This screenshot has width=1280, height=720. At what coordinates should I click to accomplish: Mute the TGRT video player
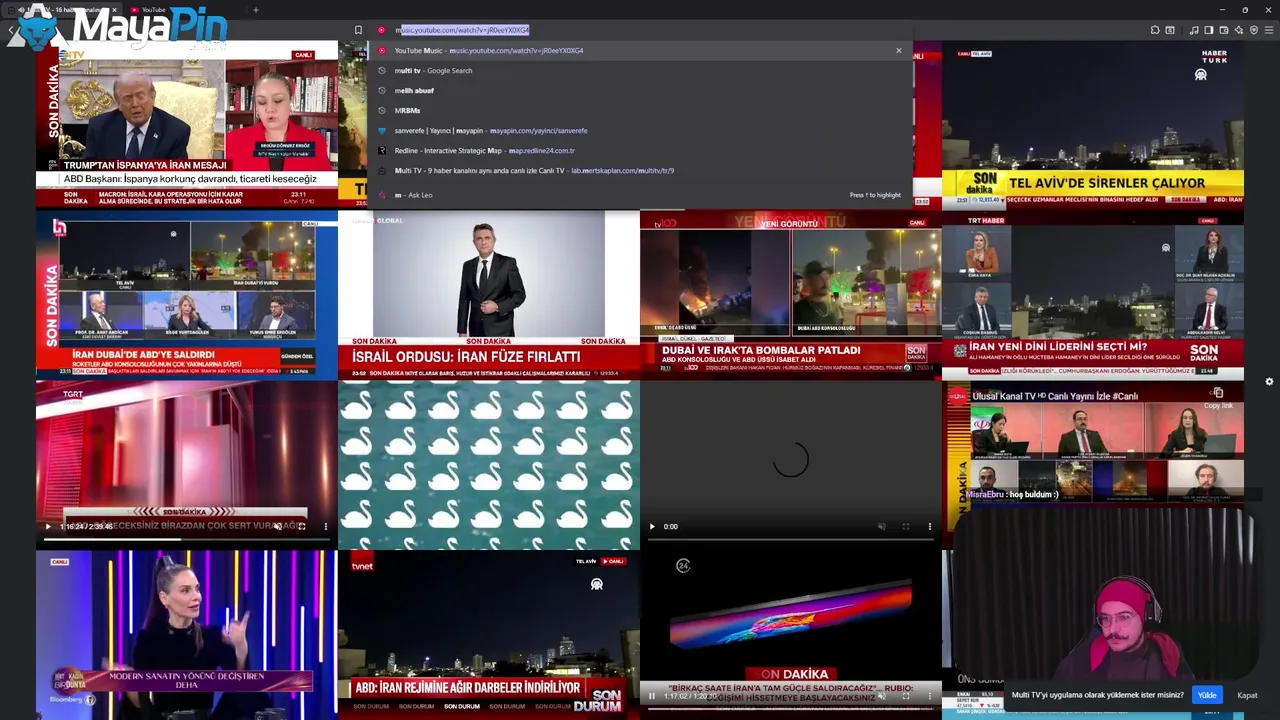point(277,526)
